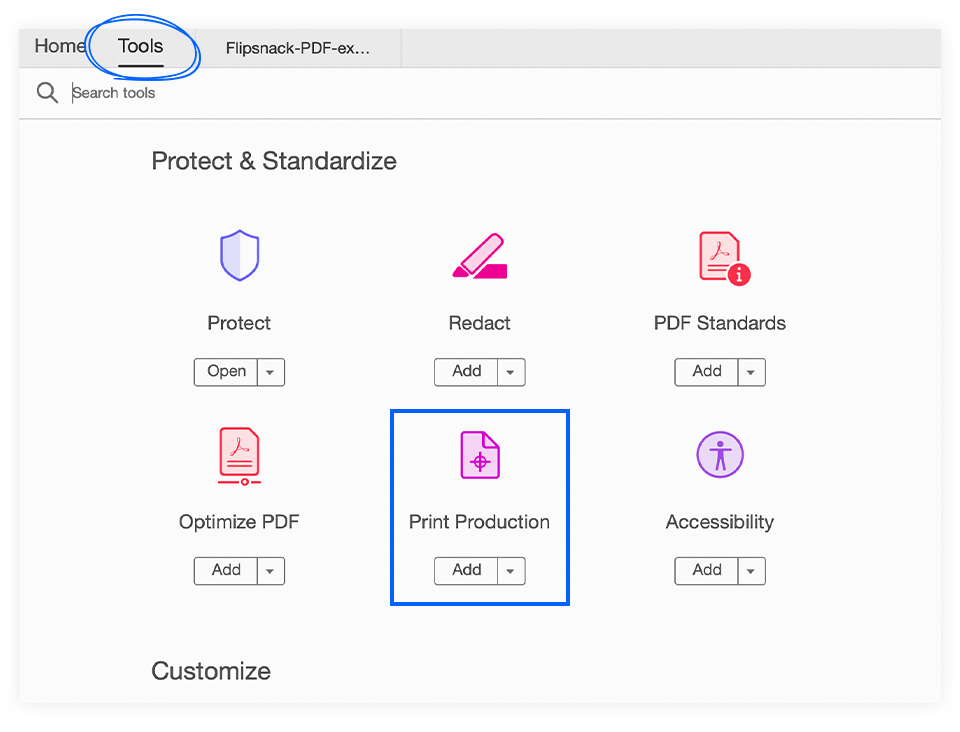Click the search magnifier icon
Screen dimensions: 960x732
(47, 92)
